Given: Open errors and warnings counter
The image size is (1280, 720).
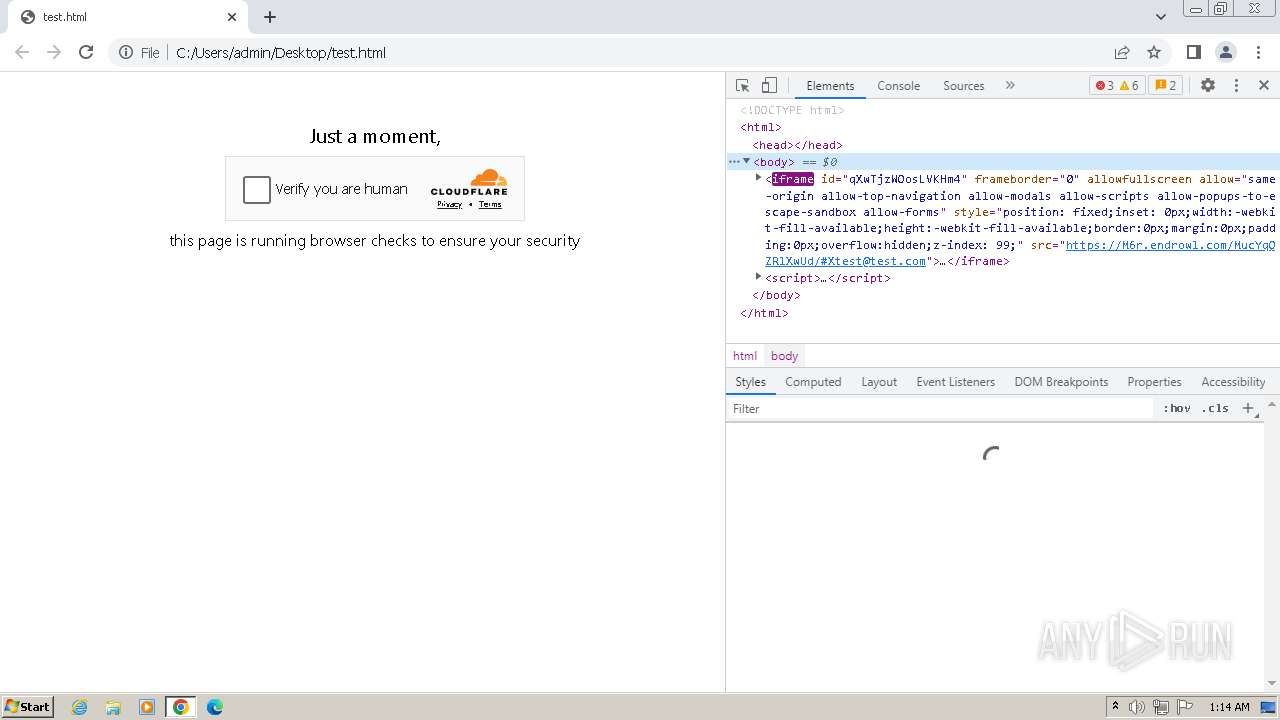Looking at the screenshot, I should [1117, 85].
